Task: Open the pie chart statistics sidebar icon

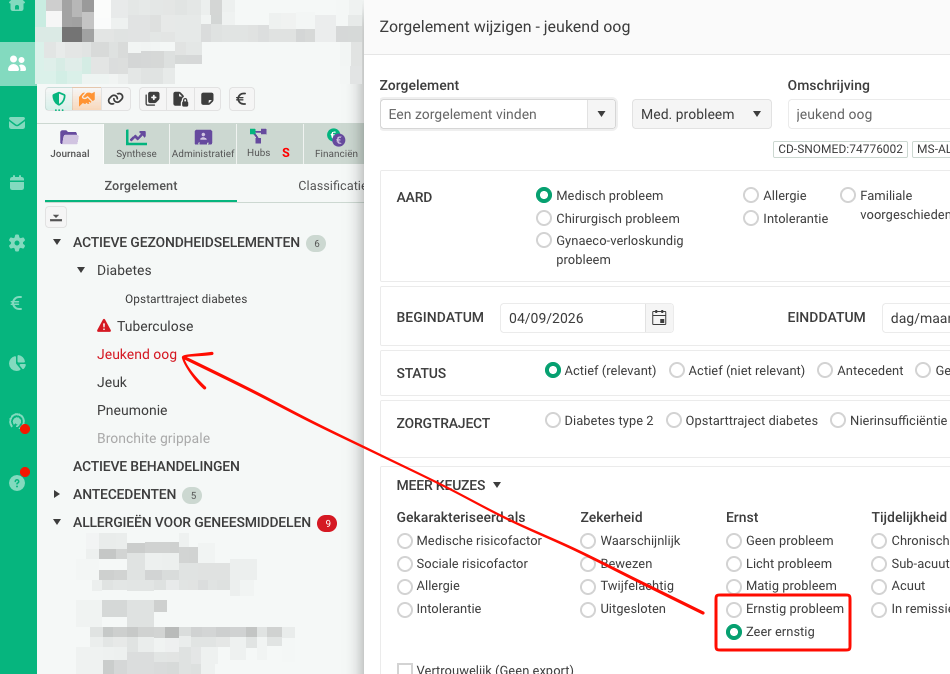Action: 17,363
